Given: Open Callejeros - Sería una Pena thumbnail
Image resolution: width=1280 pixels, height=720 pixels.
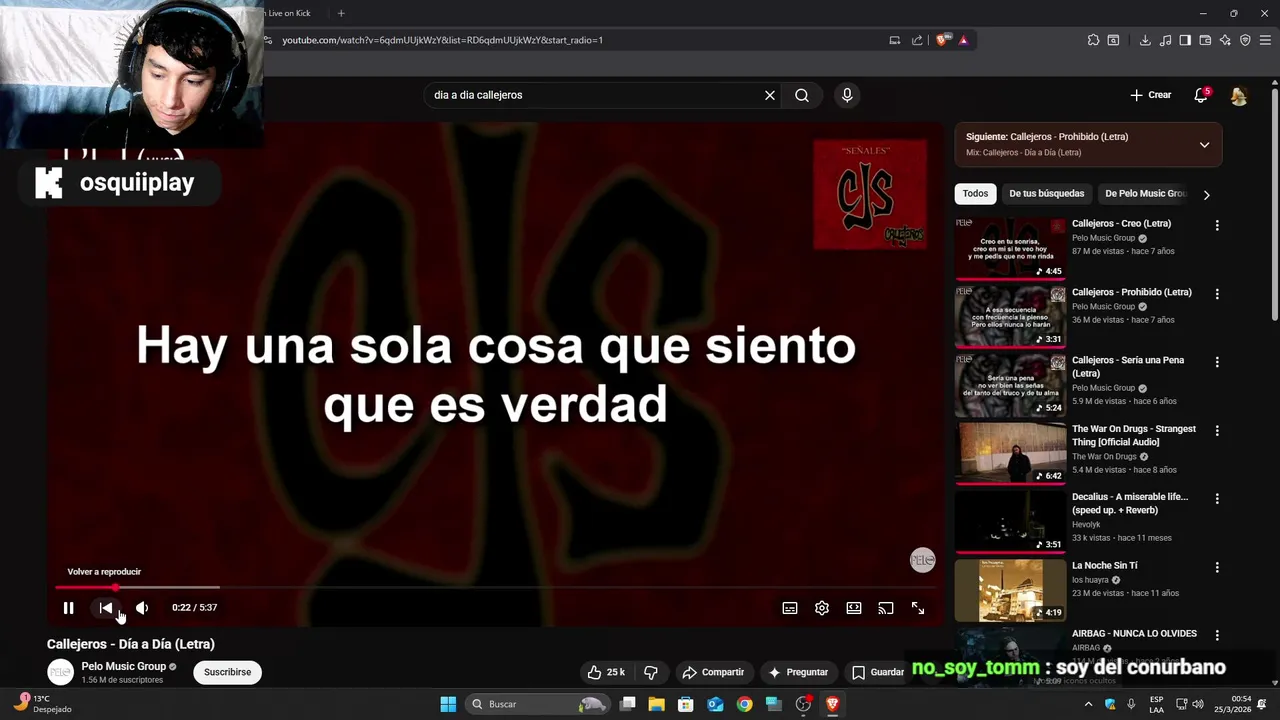Looking at the screenshot, I should [x=1010, y=385].
